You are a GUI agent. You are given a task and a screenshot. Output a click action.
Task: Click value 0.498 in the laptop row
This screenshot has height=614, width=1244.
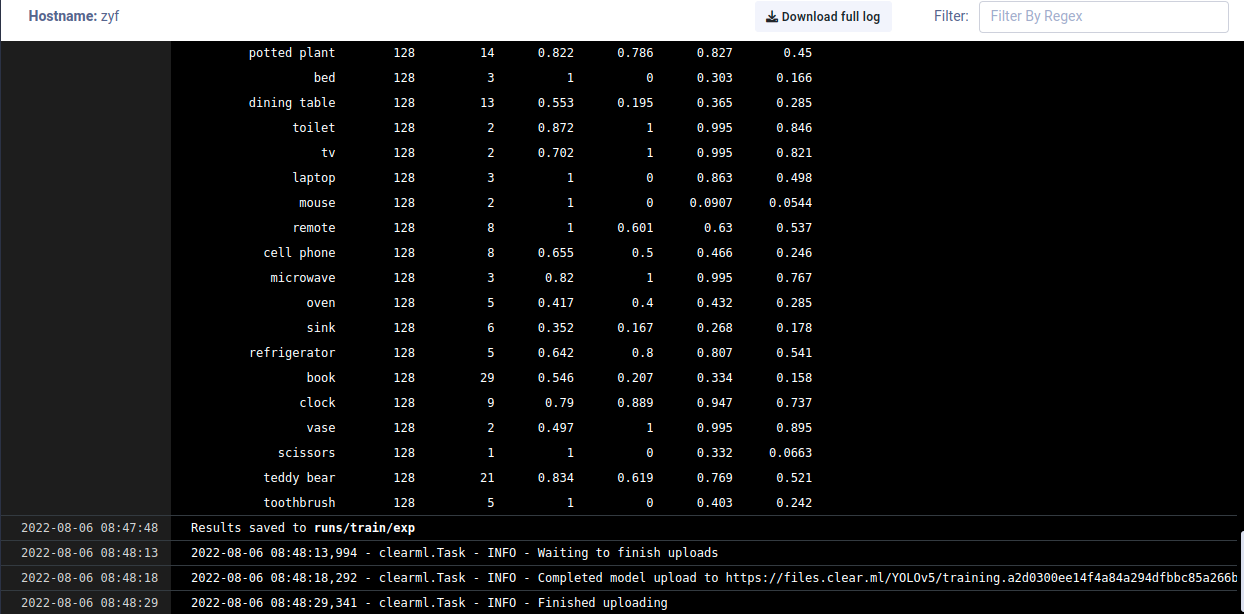[794, 178]
